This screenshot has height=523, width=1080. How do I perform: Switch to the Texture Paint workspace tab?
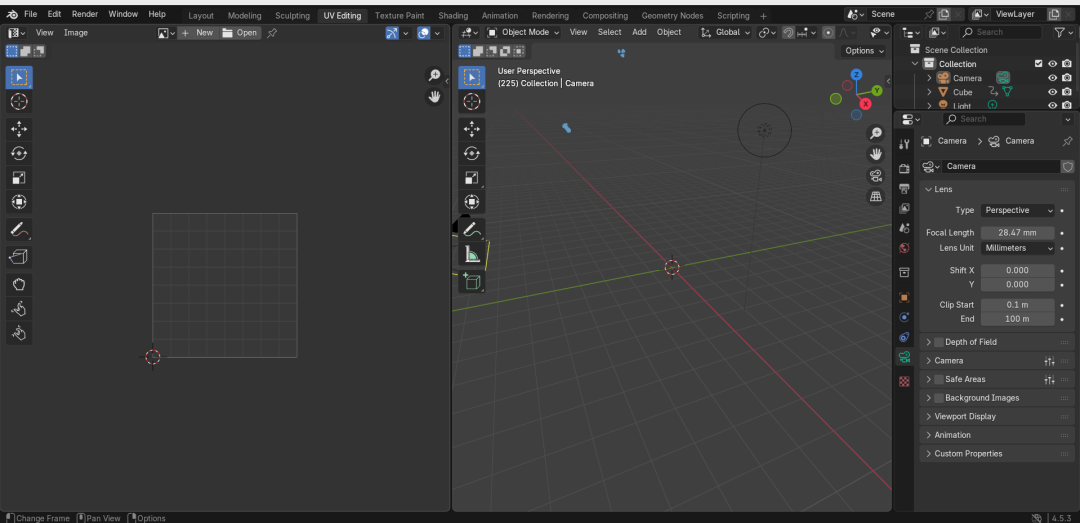tap(399, 15)
